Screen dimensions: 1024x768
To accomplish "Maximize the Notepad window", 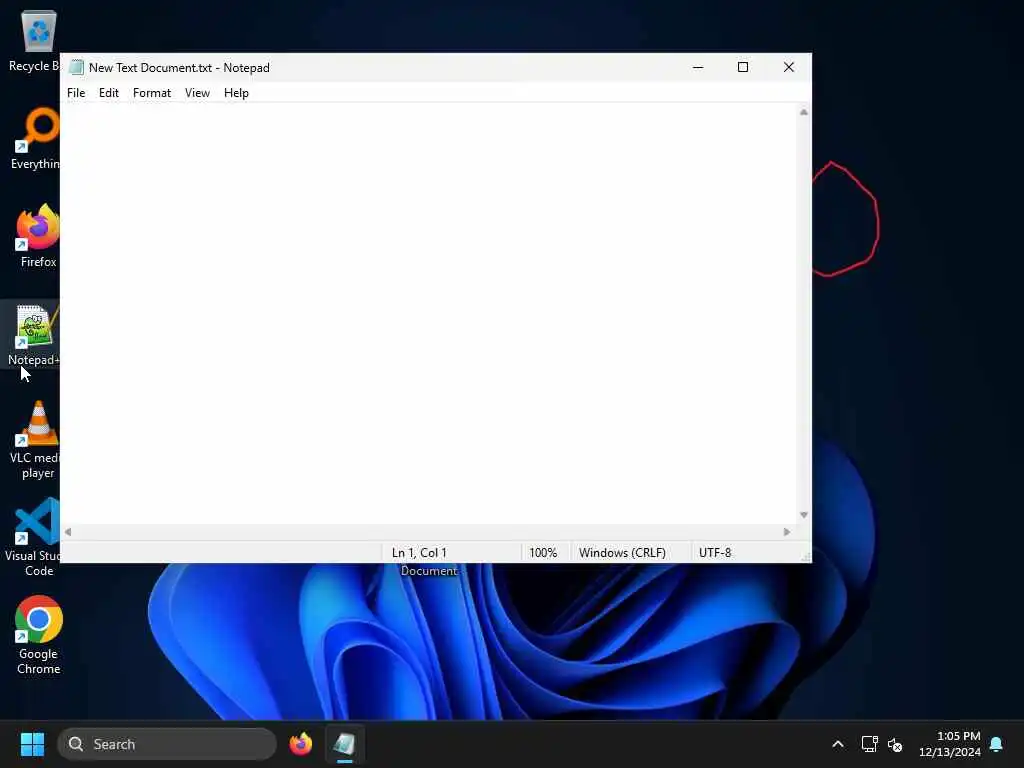I will point(743,67).
